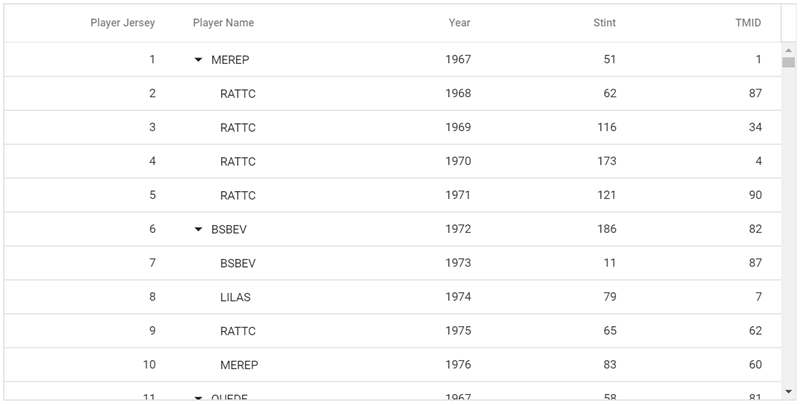Click the scrollbar down arrow
Image resolution: width=800 pixels, height=404 pixels.
789,391
